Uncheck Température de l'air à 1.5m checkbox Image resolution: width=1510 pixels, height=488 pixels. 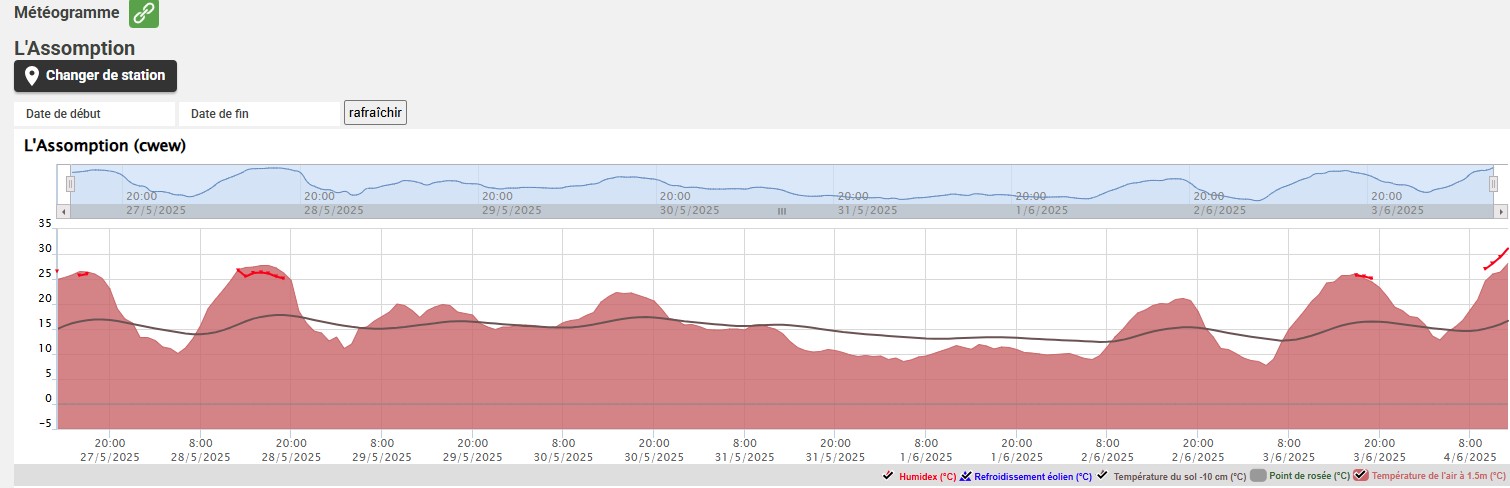[1360, 477]
